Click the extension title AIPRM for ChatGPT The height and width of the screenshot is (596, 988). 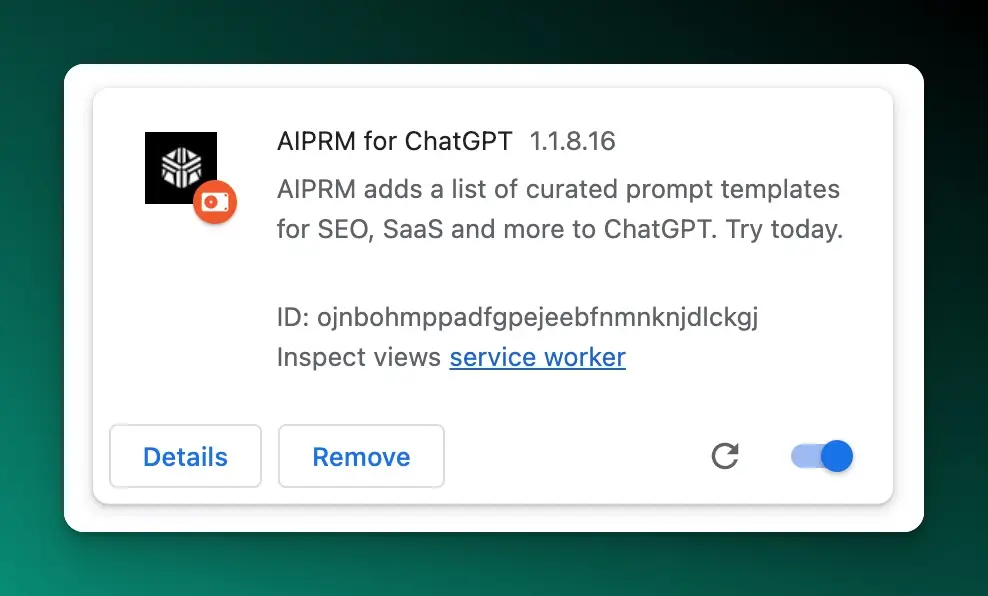[x=394, y=141]
